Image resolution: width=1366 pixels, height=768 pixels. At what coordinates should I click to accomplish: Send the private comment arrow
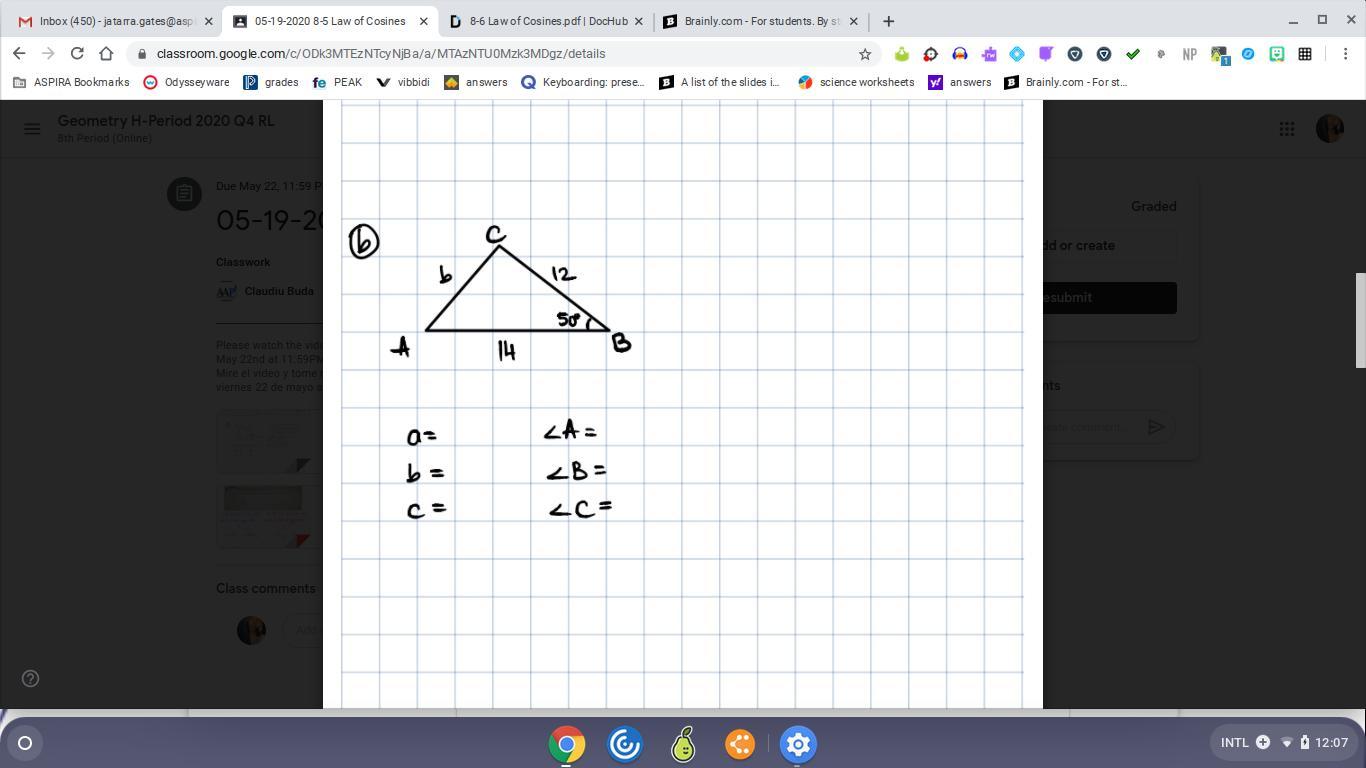tap(1156, 427)
